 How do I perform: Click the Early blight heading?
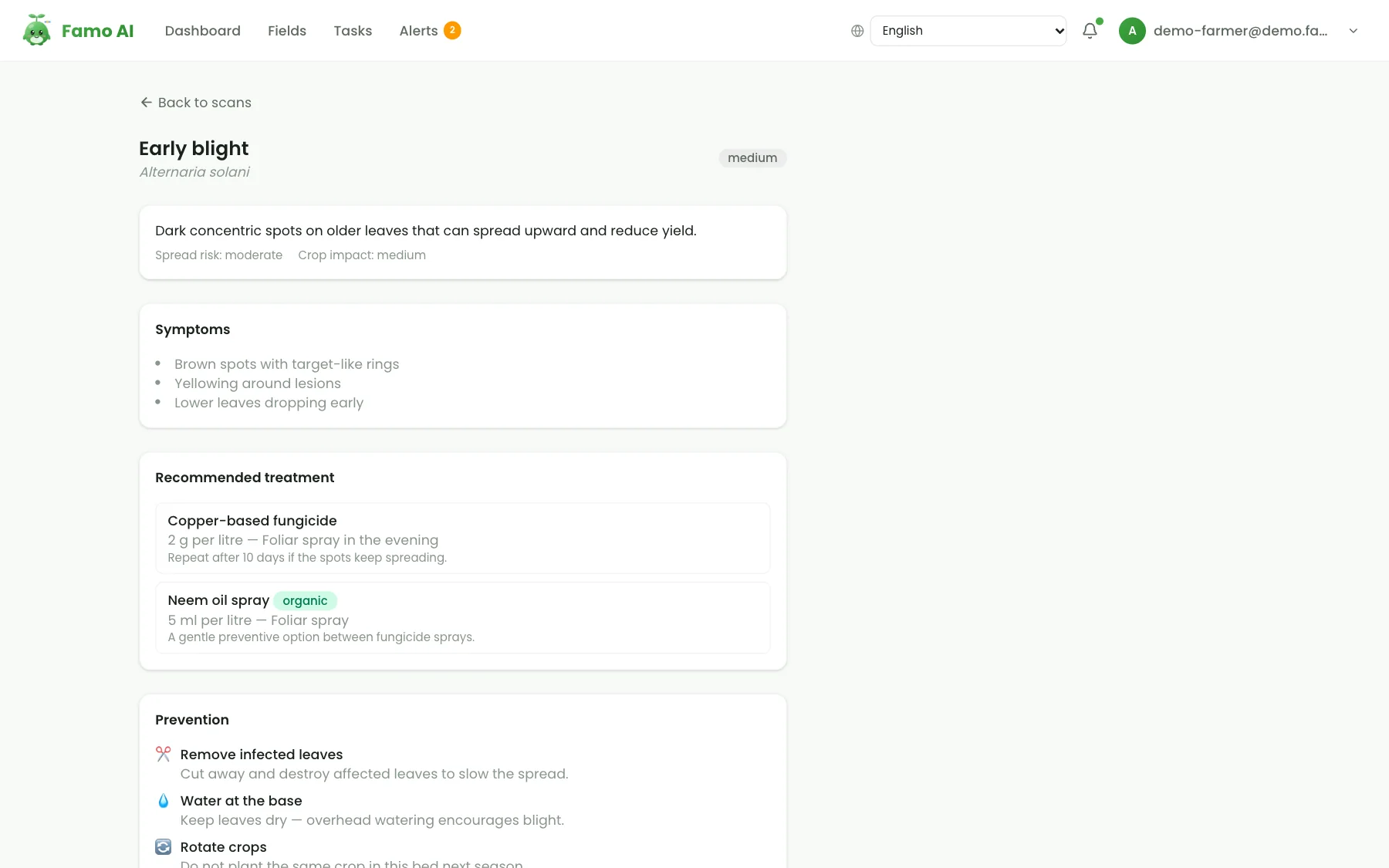pos(194,148)
